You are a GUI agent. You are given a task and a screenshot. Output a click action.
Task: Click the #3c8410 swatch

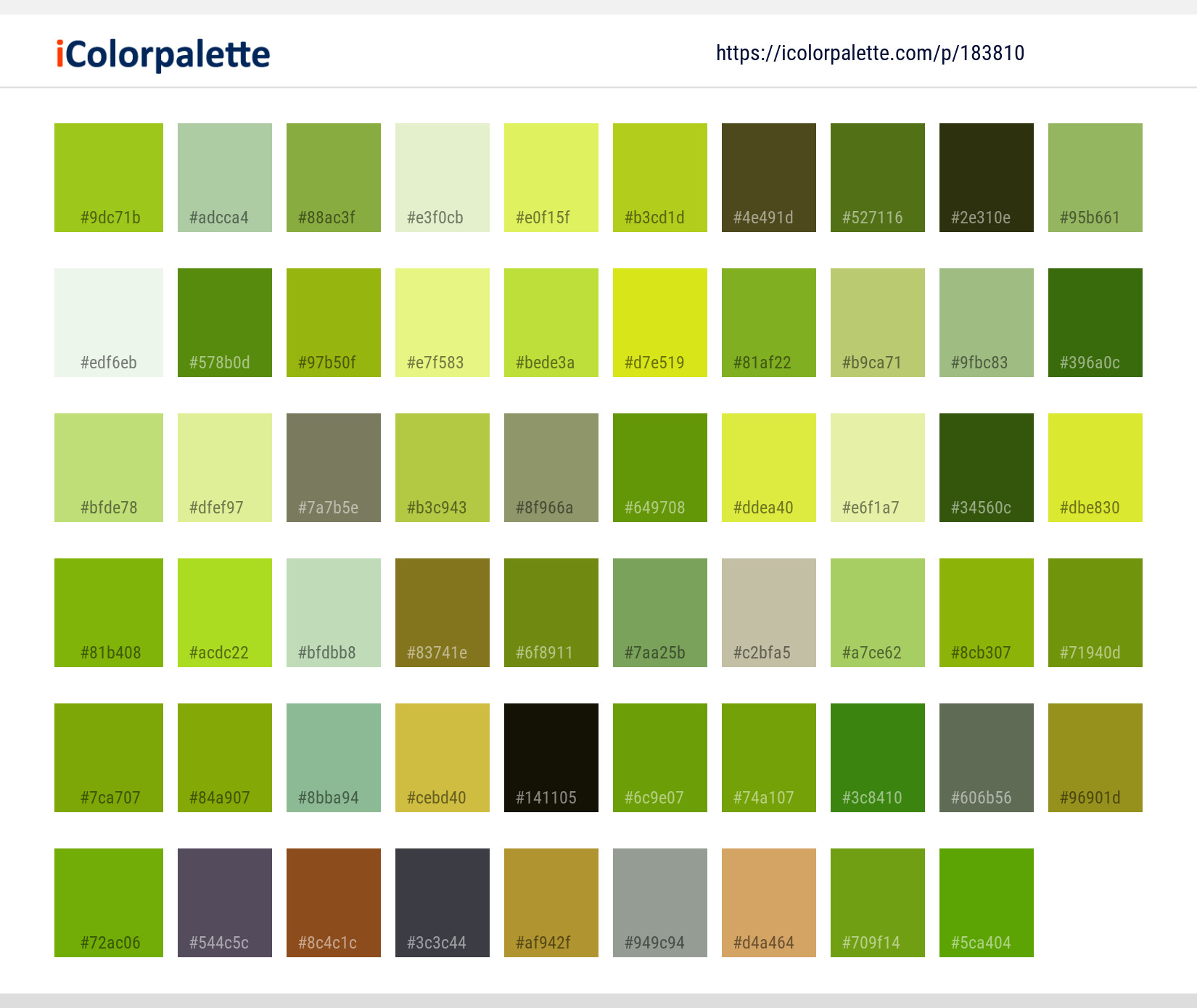point(878,758)
